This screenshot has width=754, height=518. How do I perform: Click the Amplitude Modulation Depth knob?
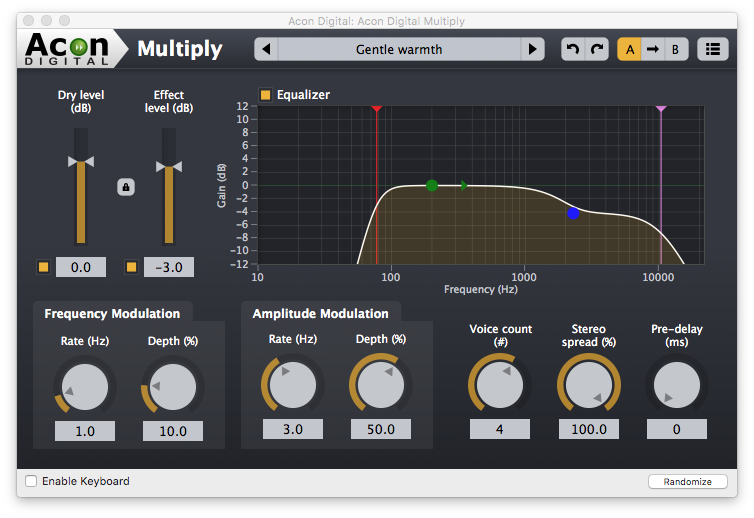click(x=381, y=385)
